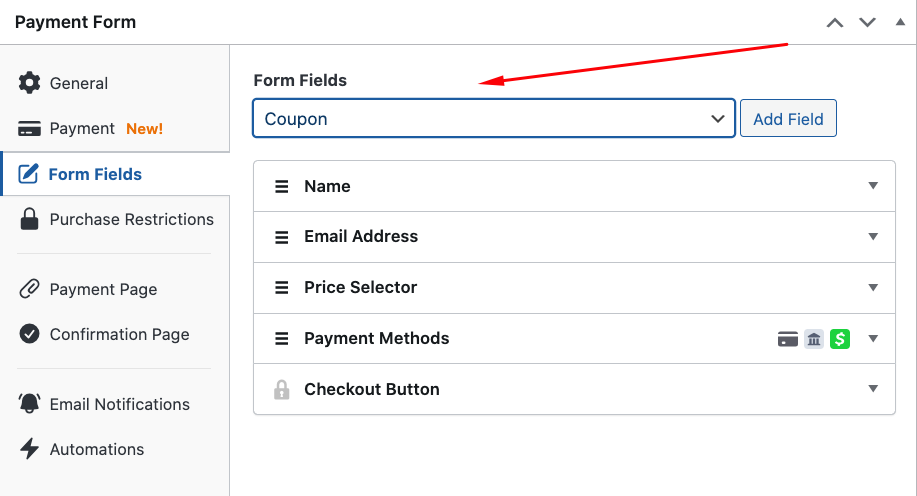Viewport: 917px width, 496px height.
Task: Click the Email Notifications bell icon
Action: click(30, 404)
